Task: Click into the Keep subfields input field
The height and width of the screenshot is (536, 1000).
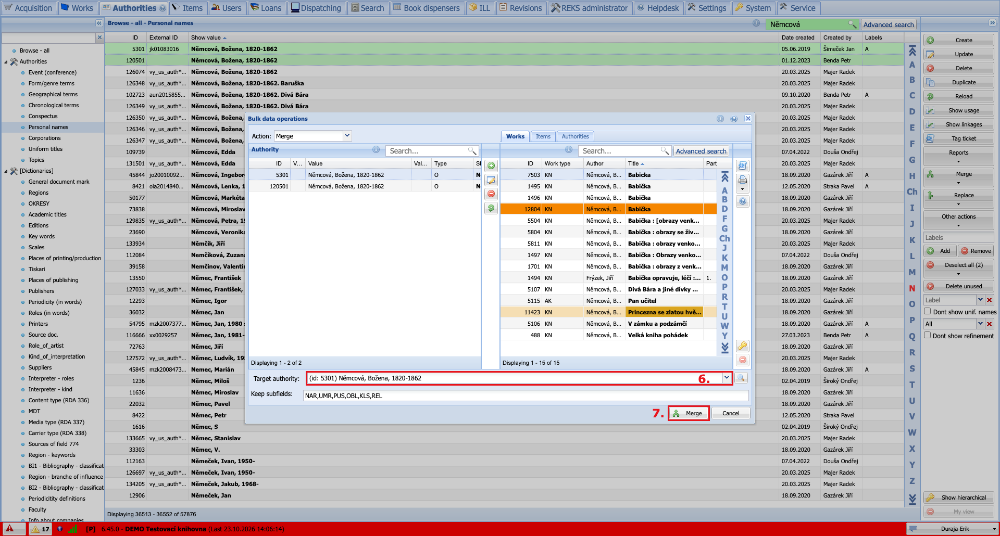Action: [526, 396]
